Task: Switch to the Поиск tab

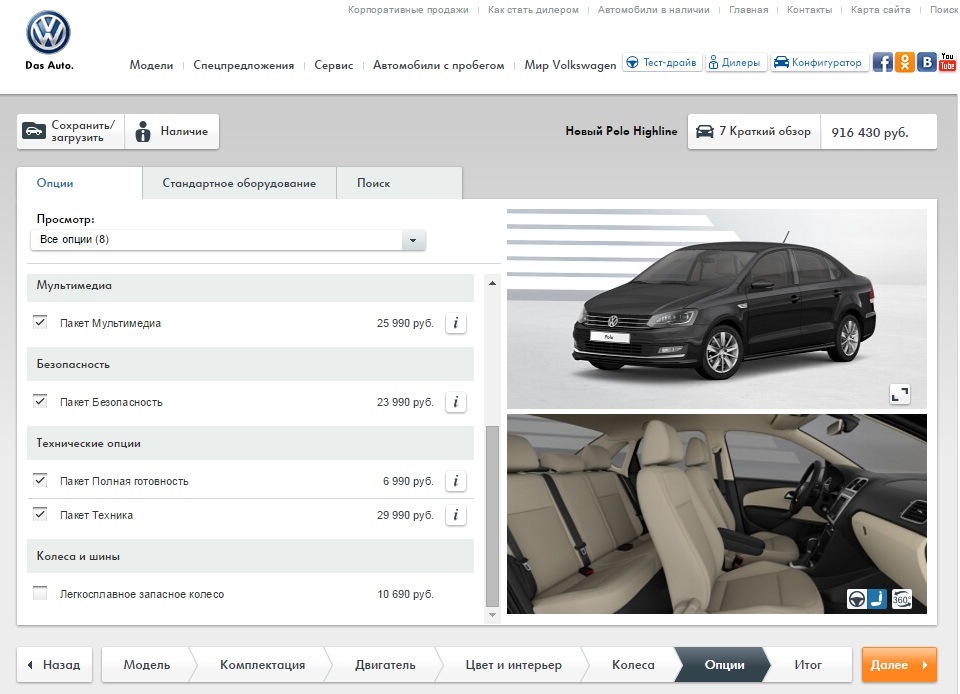Action: pos(399,183)
